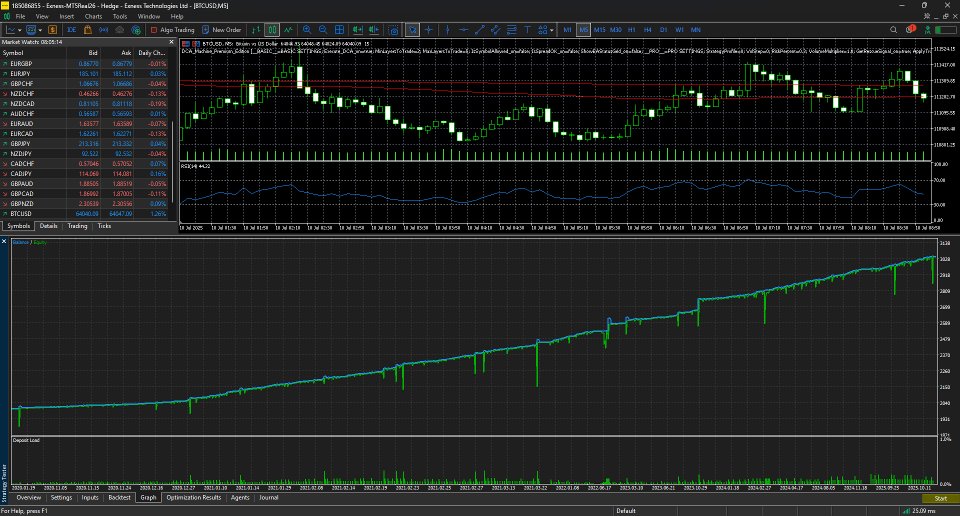Zoom in on the chart
960x516 pixels.
[x=307, y=29]
